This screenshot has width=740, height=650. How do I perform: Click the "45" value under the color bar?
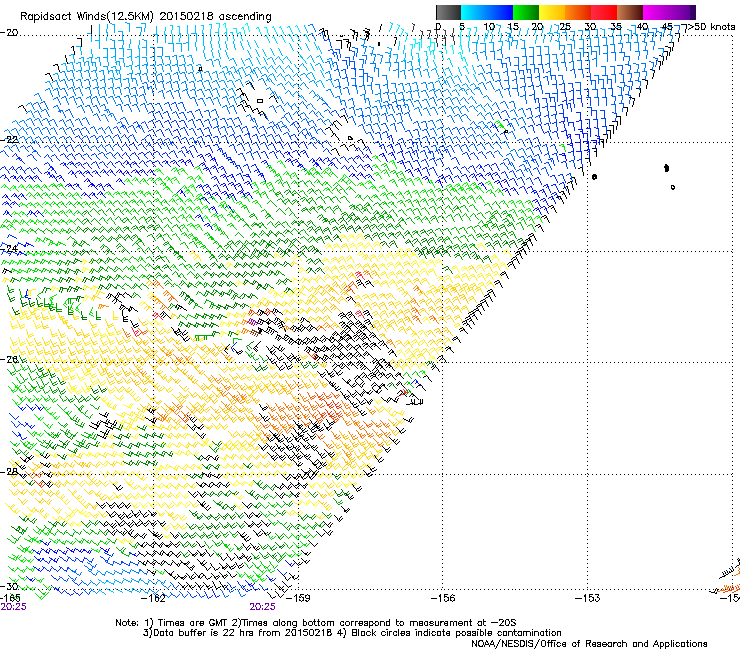(x=667, y=26)
